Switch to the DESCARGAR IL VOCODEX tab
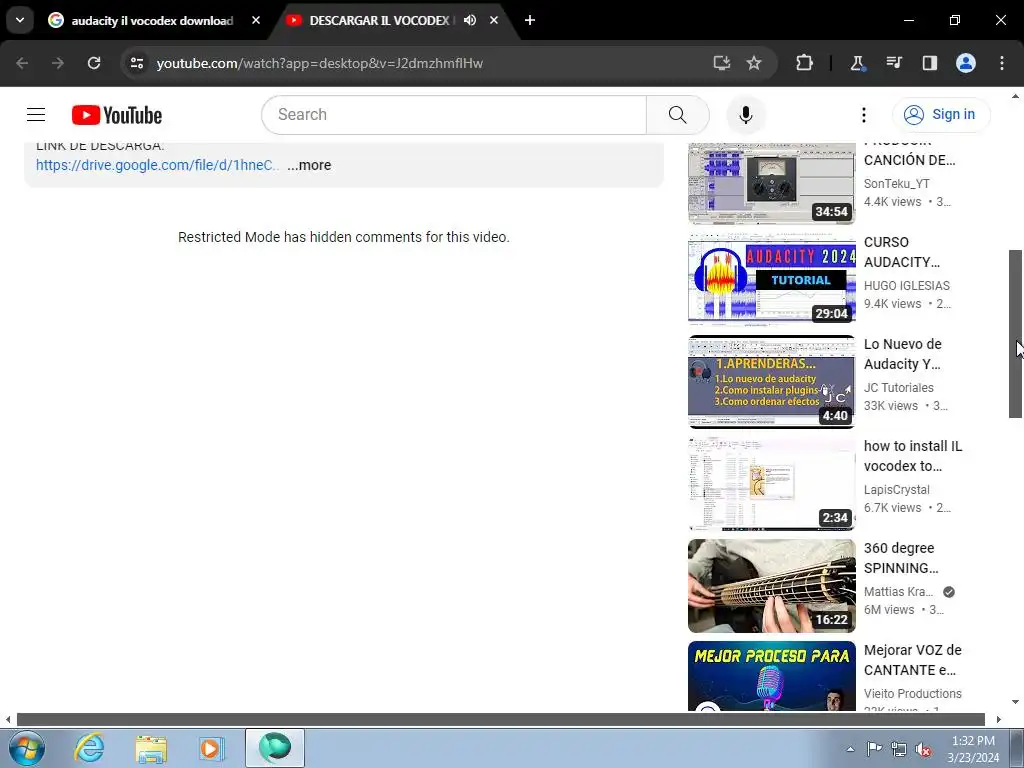This screenshot has height=768, width=1024. 379,20
